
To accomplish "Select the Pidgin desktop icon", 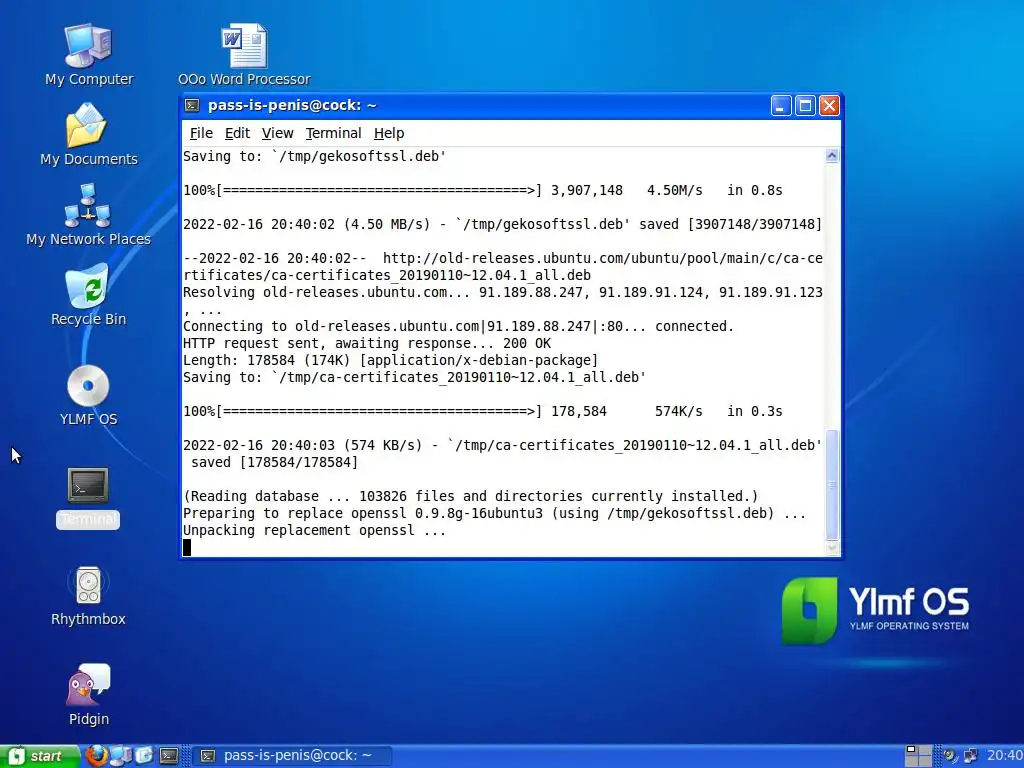I will click(88, 696).
